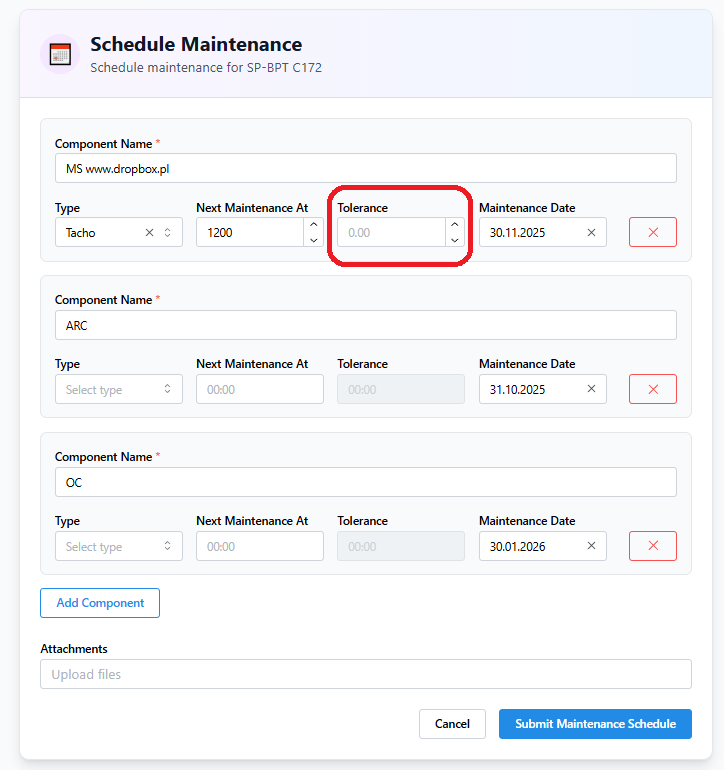724x770 pixels.
Task: Clear the Tacho type selection
Action: [x=149, y=233]
